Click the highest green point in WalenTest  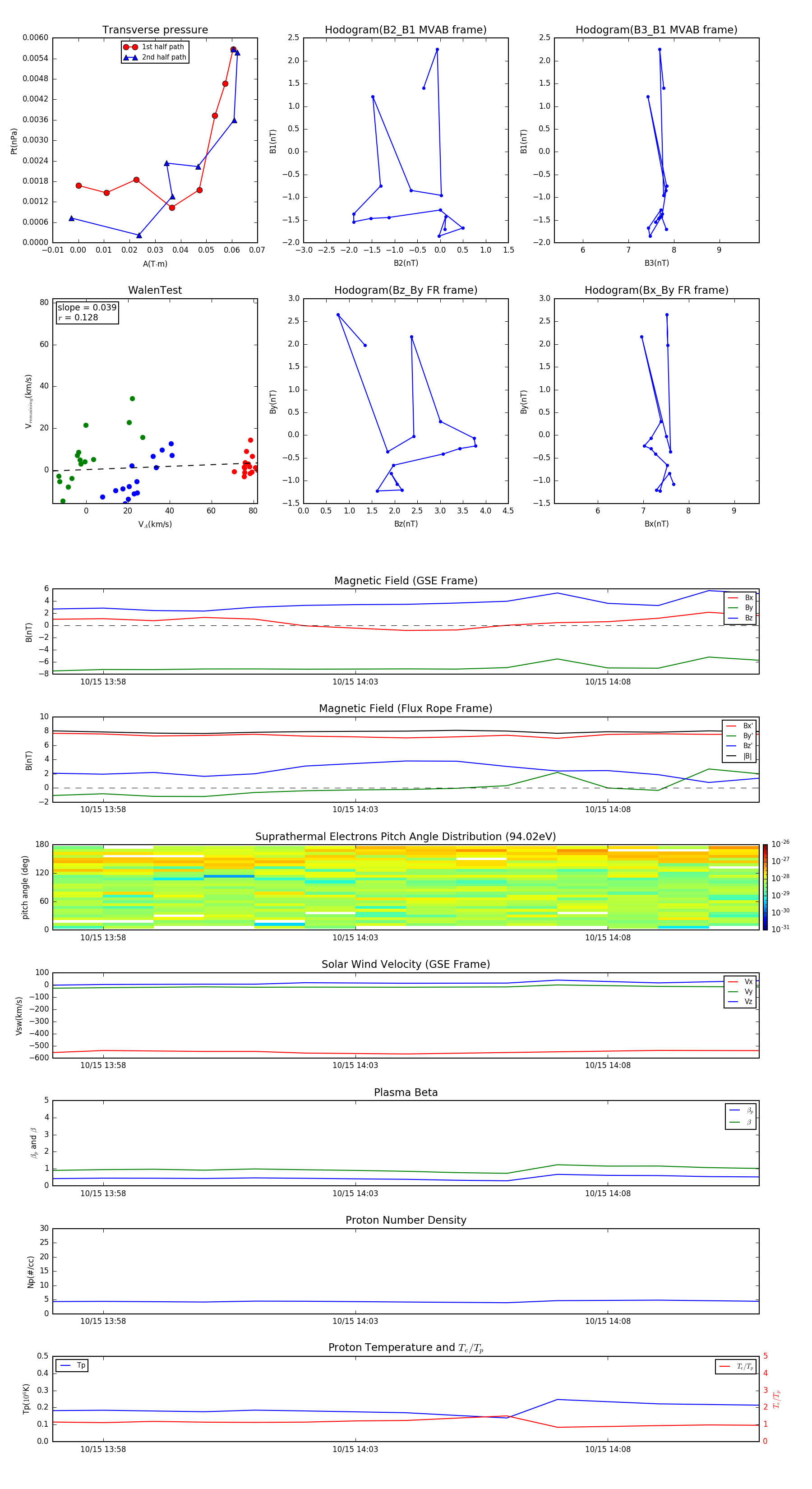click(132, 399)
